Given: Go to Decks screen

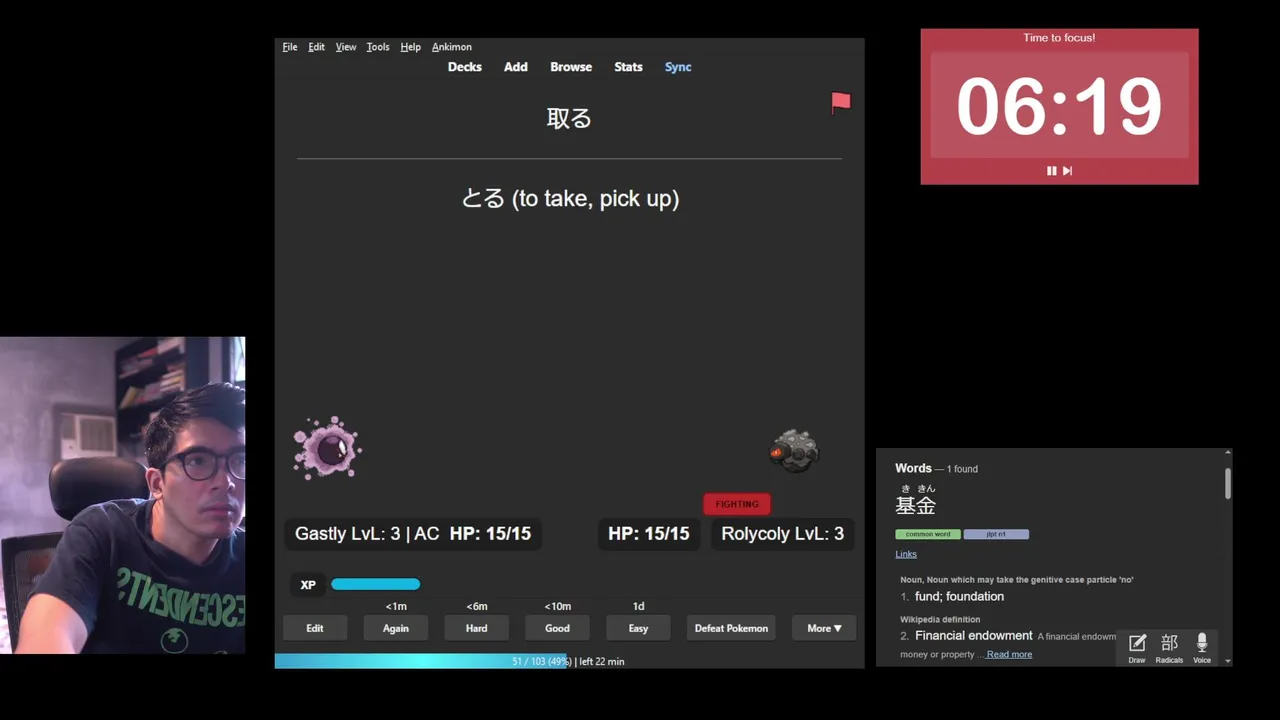Looking at the screenshot, I should tap(465, 67).
